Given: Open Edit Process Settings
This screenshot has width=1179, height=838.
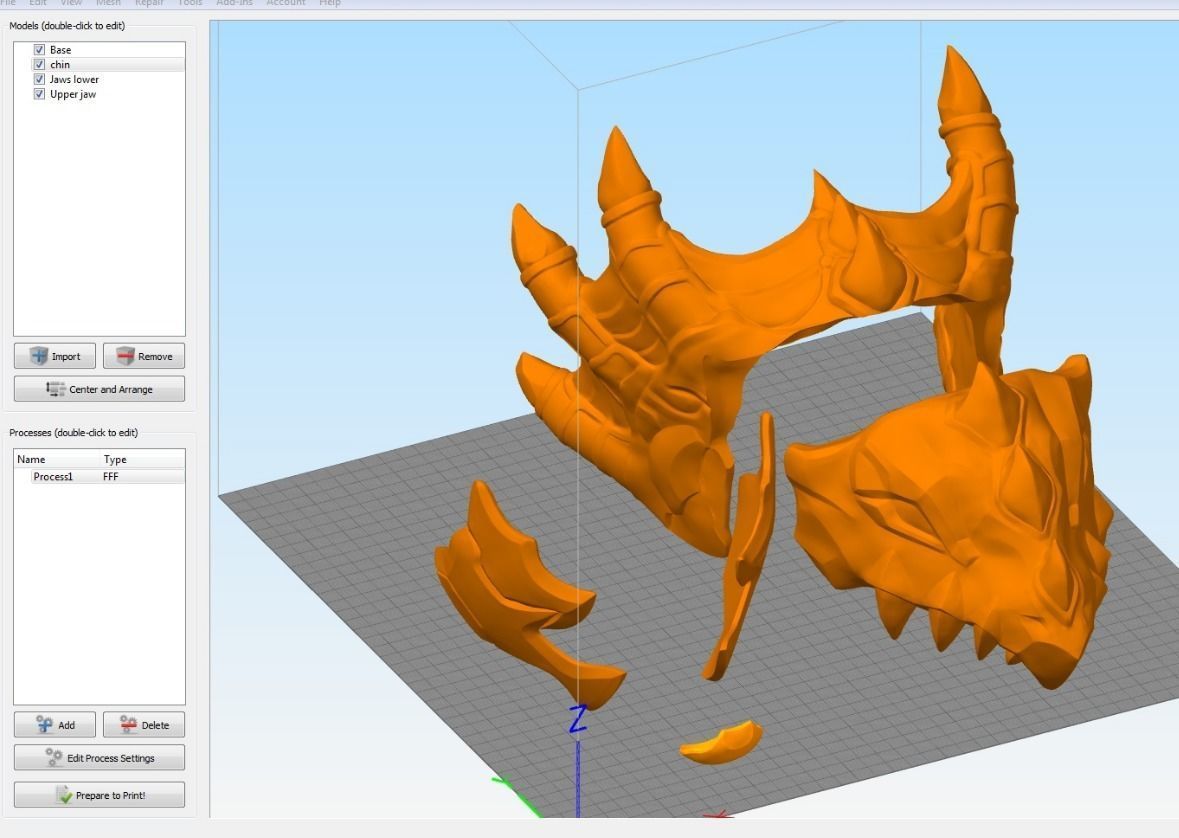Looking at the screenshot, I should [99, 758].
